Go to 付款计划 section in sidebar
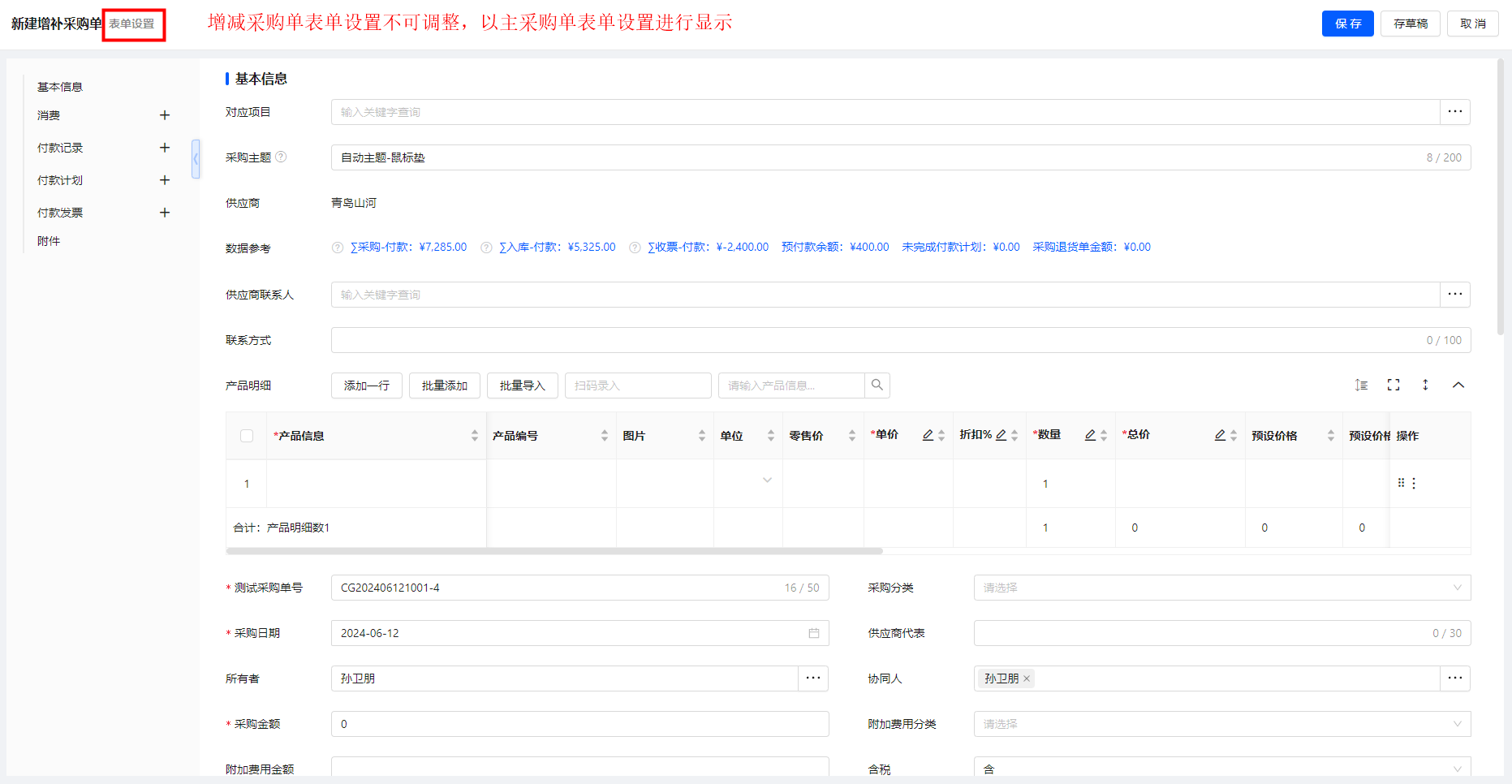This screenshot has width=1512, height=784. point(60,180)
